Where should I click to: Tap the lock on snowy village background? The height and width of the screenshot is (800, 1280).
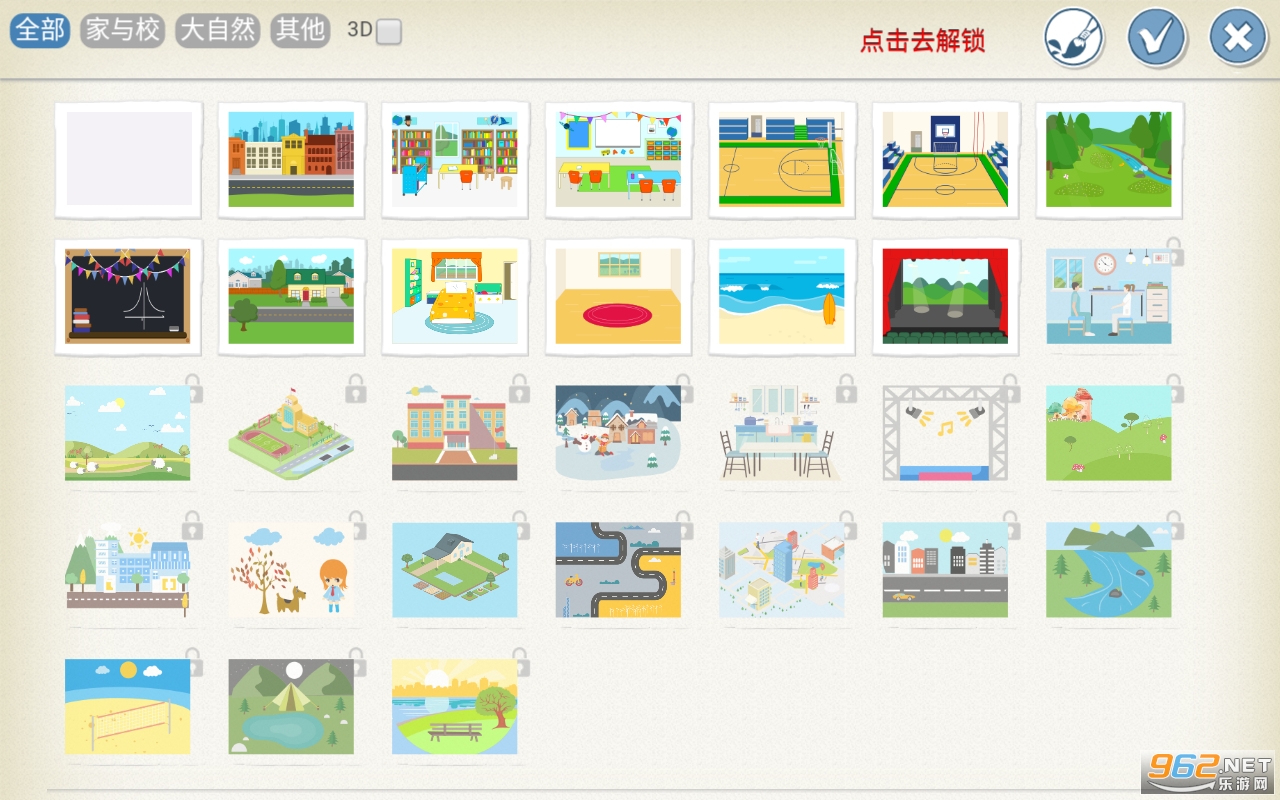(x=683, y=388)
